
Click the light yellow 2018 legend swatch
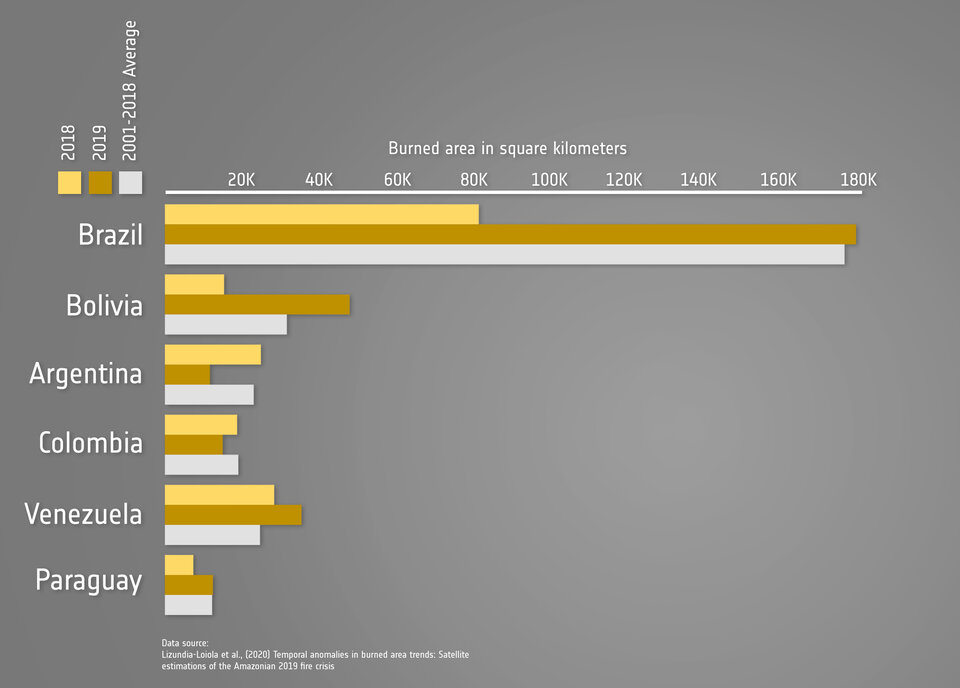point(69,182)
